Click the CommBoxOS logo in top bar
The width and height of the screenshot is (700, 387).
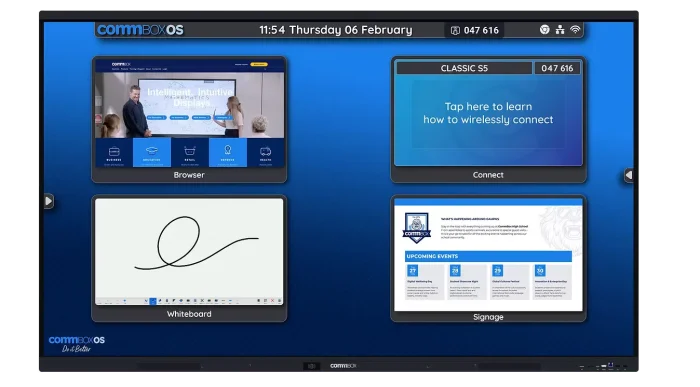tap(140, 30)
